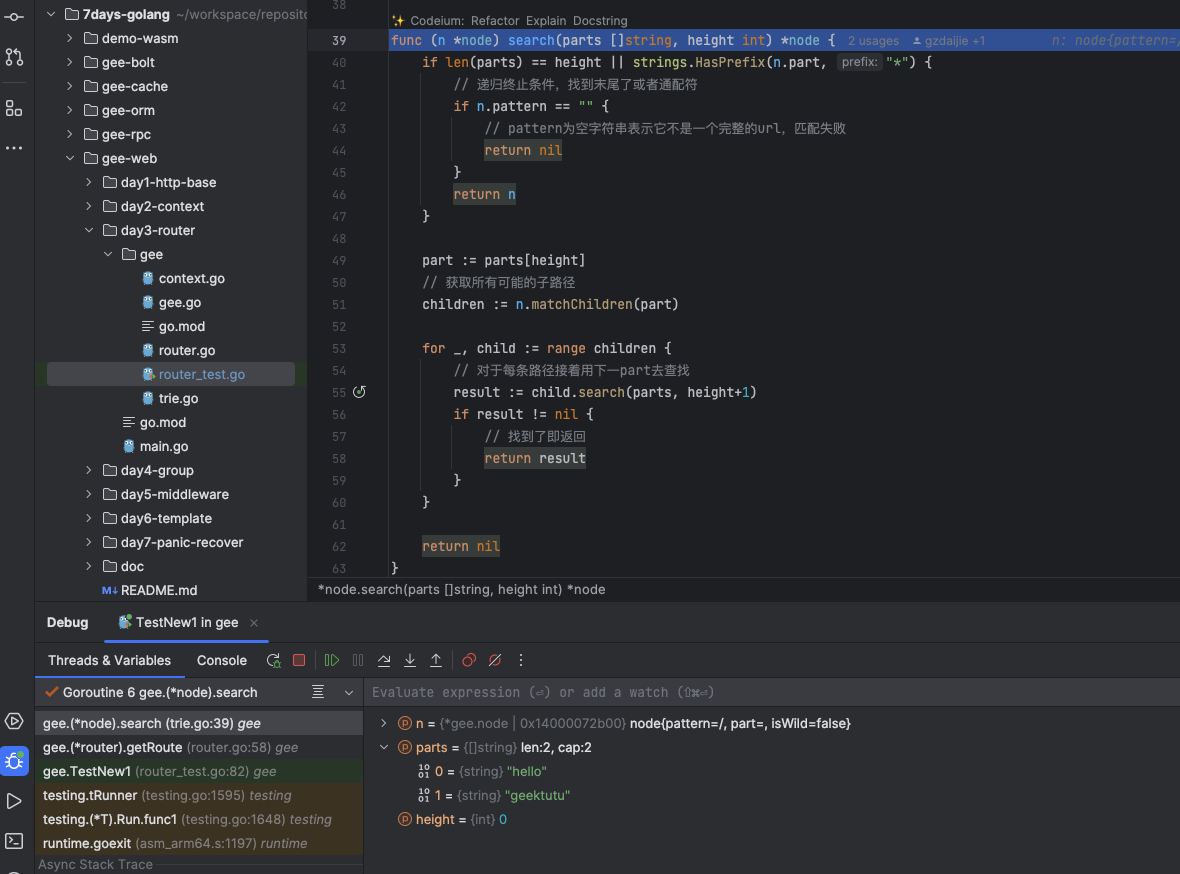The image size is (1180, 874).
Task: Collapse the parts variable array
Action: (384, 747)
